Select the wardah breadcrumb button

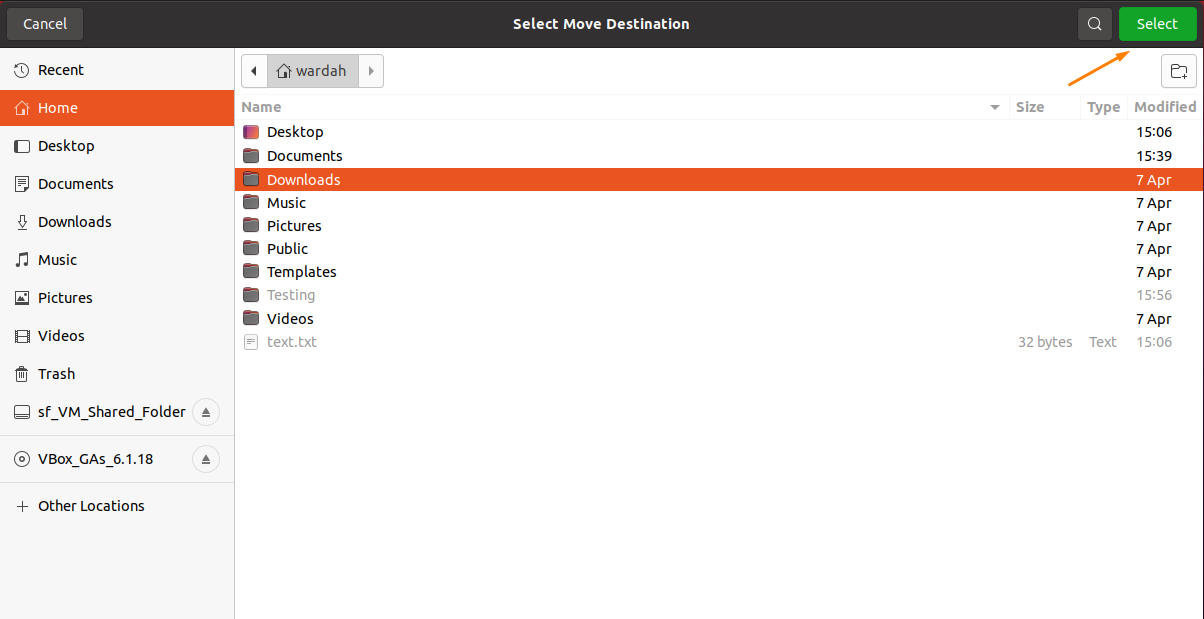(x=312, y=70)
